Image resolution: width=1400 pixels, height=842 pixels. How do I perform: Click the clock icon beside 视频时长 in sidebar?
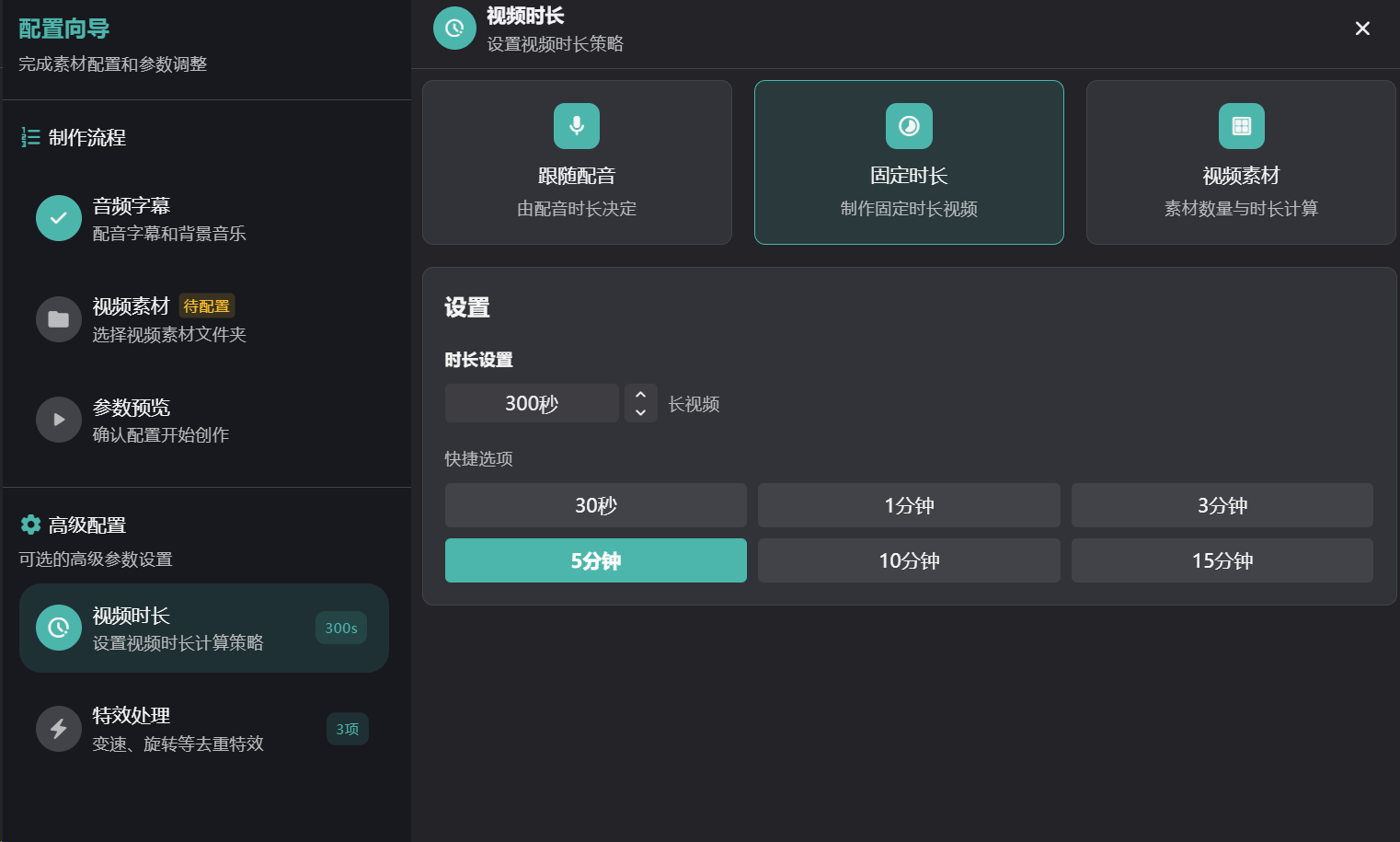(59, 628)
